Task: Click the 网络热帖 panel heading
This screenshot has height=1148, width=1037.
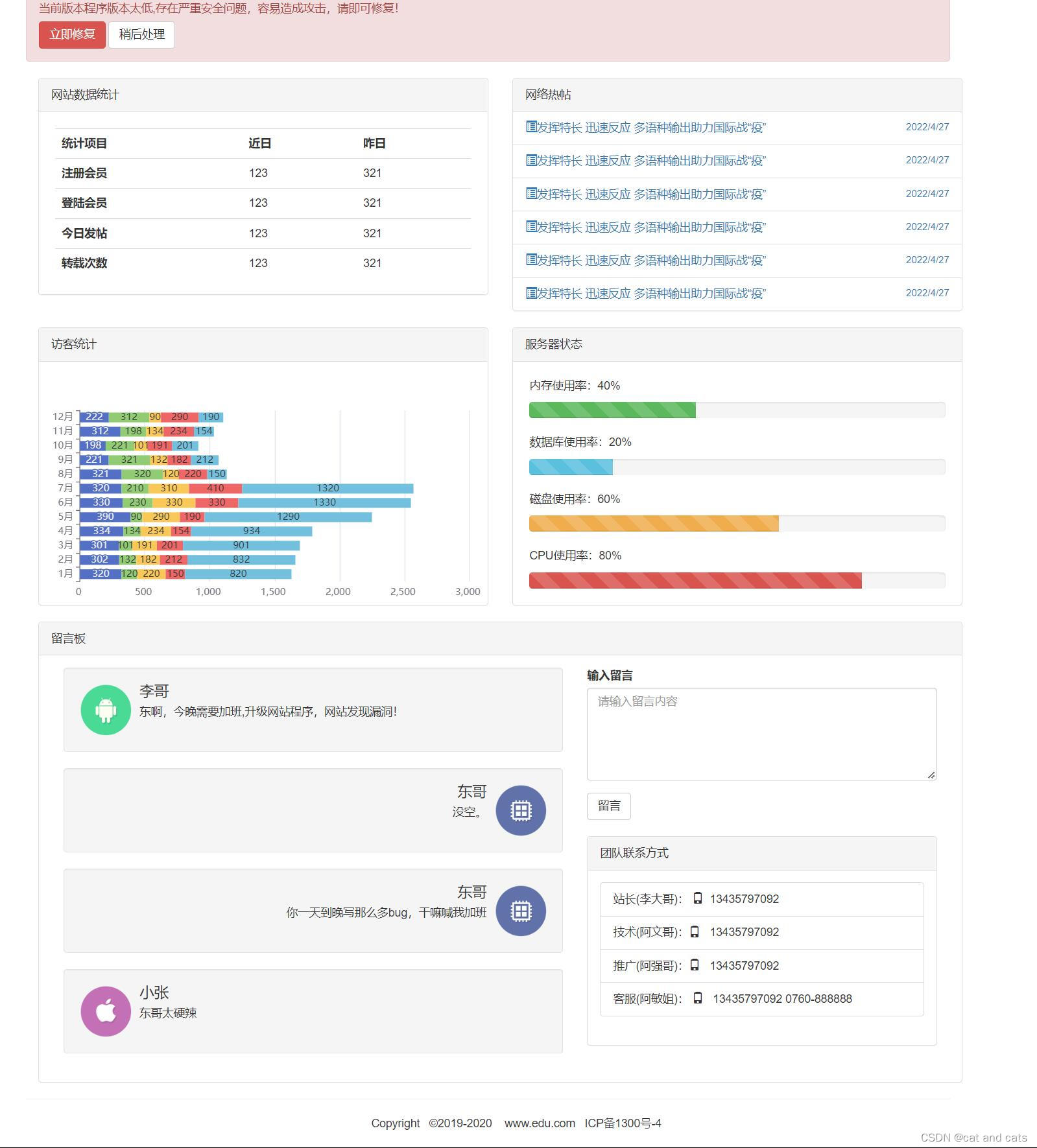Action: (737, 95)
